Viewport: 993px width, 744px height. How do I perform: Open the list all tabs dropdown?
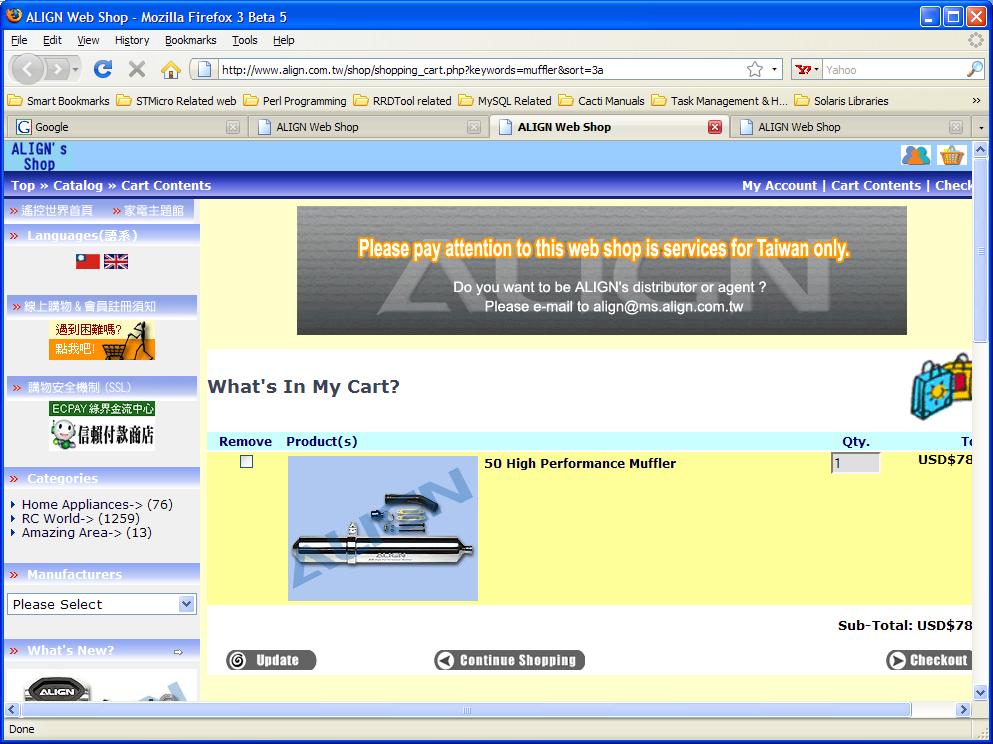(981, 127)
